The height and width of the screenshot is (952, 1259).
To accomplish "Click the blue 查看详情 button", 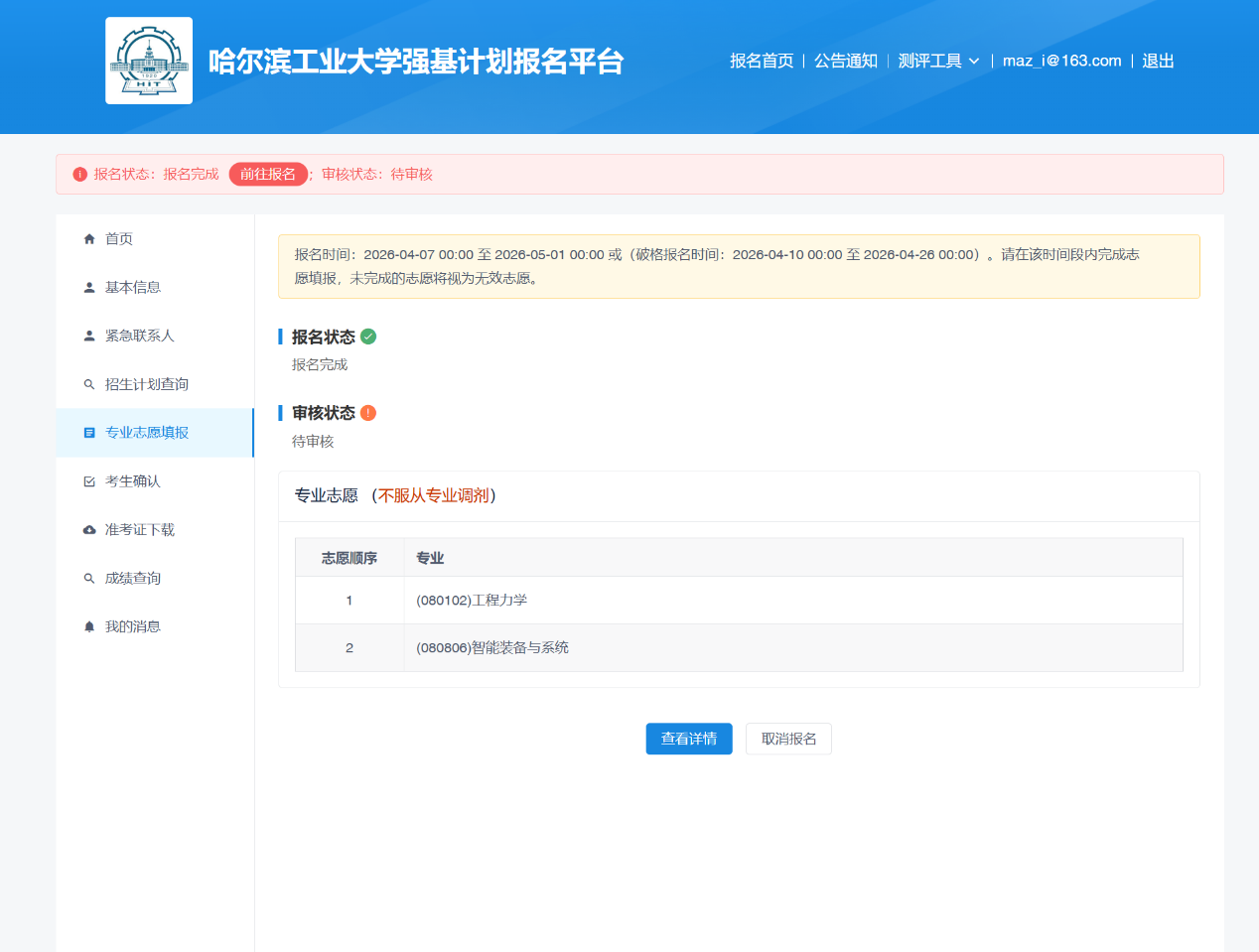I will (689, 739).
